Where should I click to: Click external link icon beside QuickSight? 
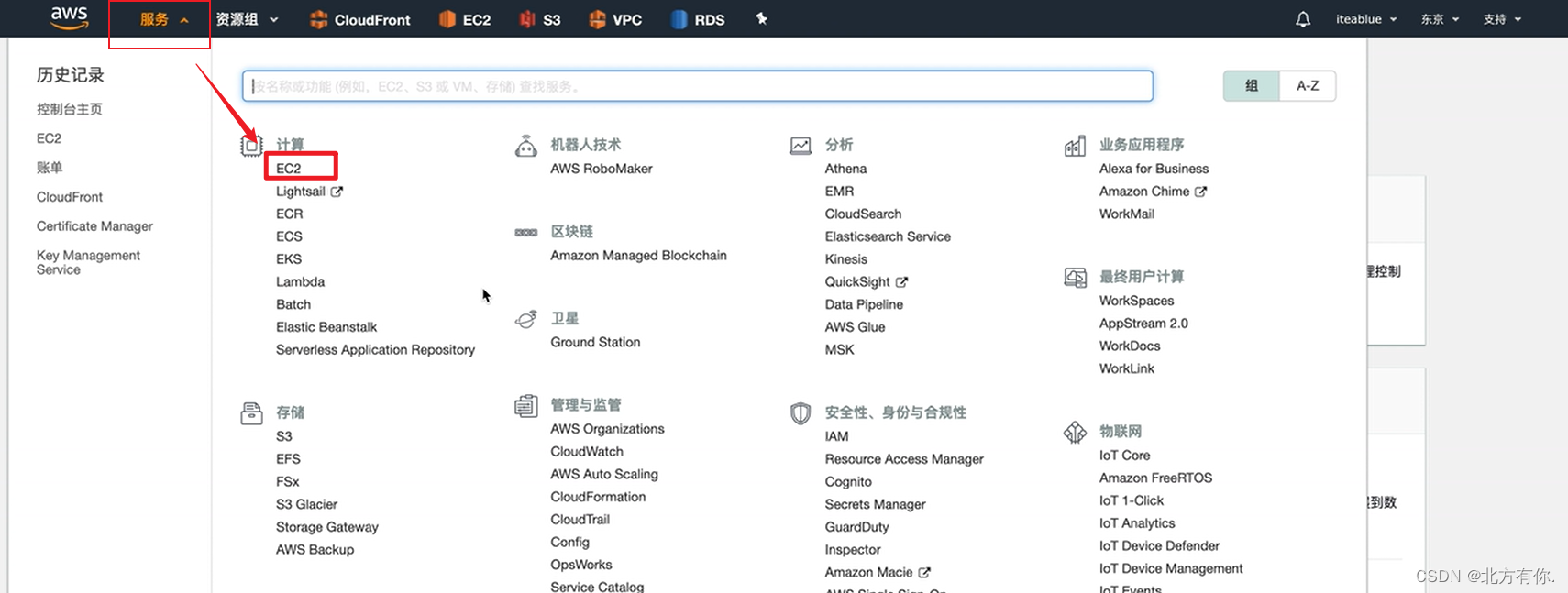(x=901, y=282)
